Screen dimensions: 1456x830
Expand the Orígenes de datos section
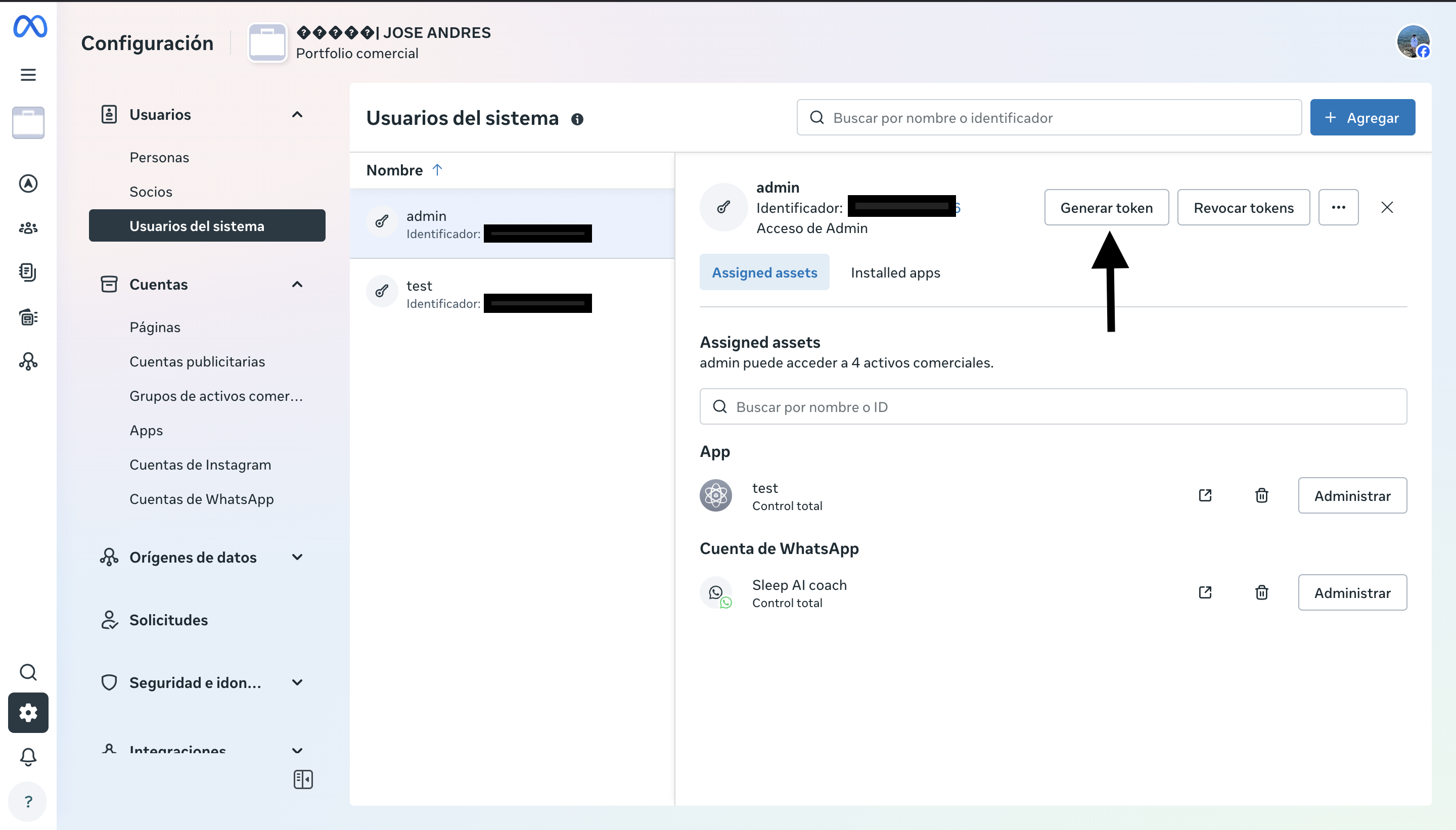[x=297, y=557]
